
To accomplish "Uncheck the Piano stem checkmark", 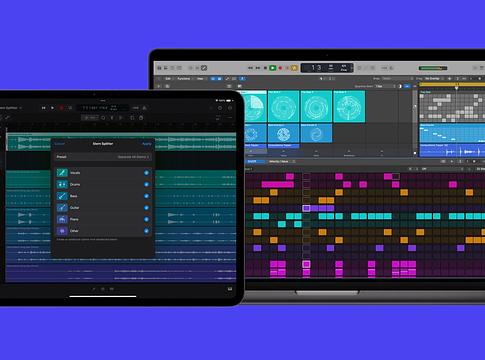I will [146, 219].
